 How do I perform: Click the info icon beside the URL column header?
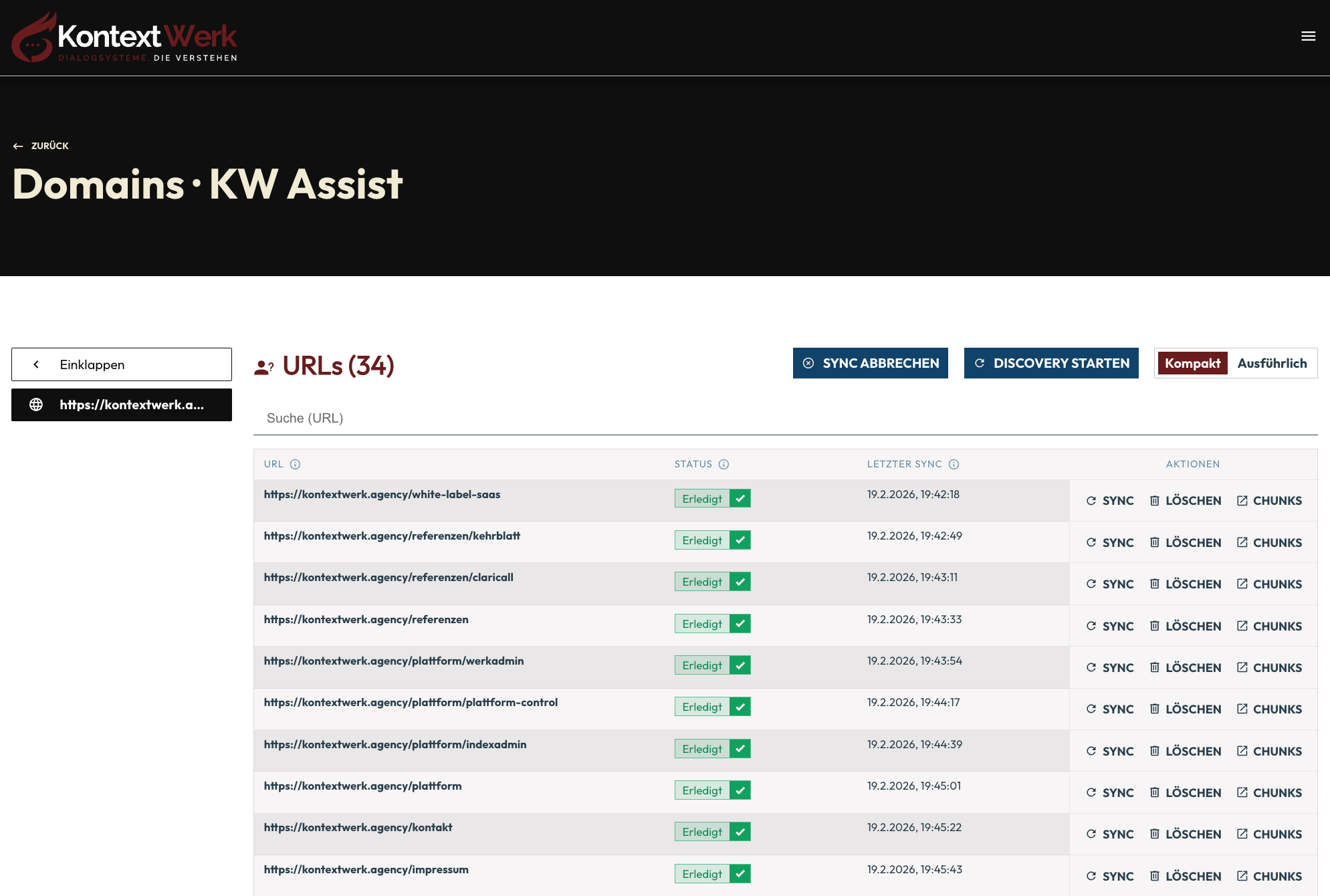pos(296,464)
